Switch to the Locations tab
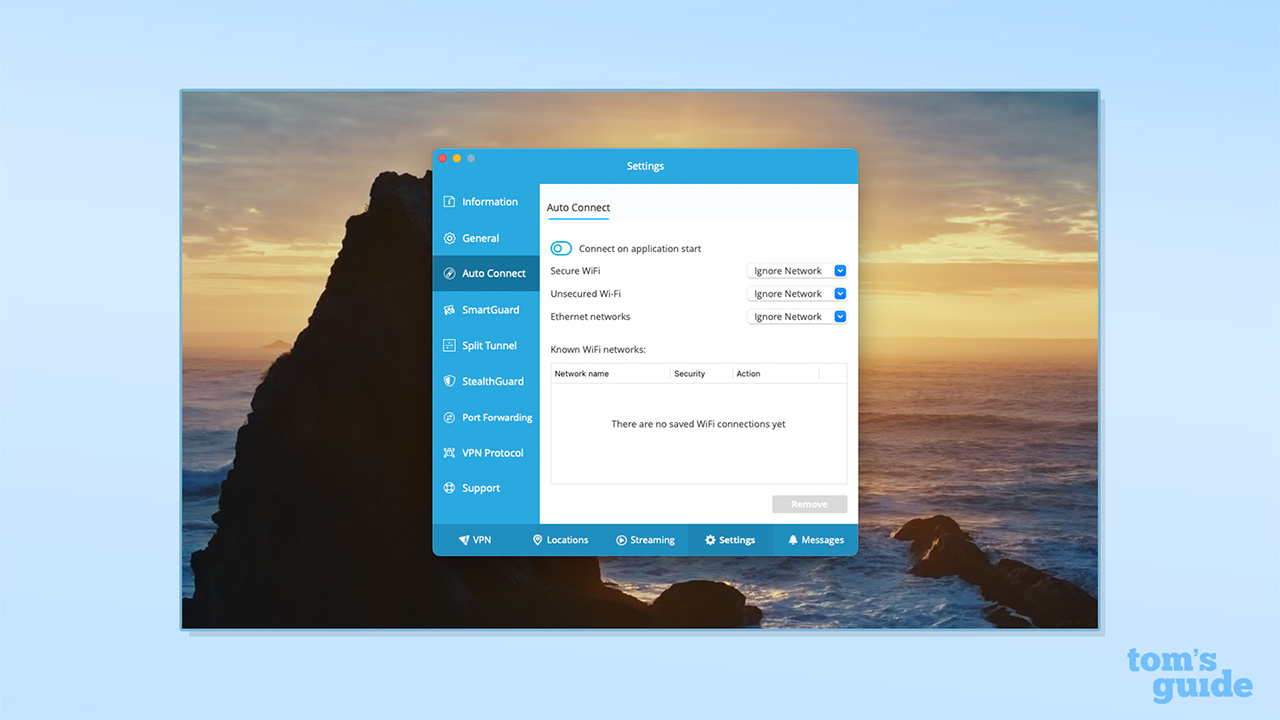The image size is (1280, 720). [x=560, y=540]
